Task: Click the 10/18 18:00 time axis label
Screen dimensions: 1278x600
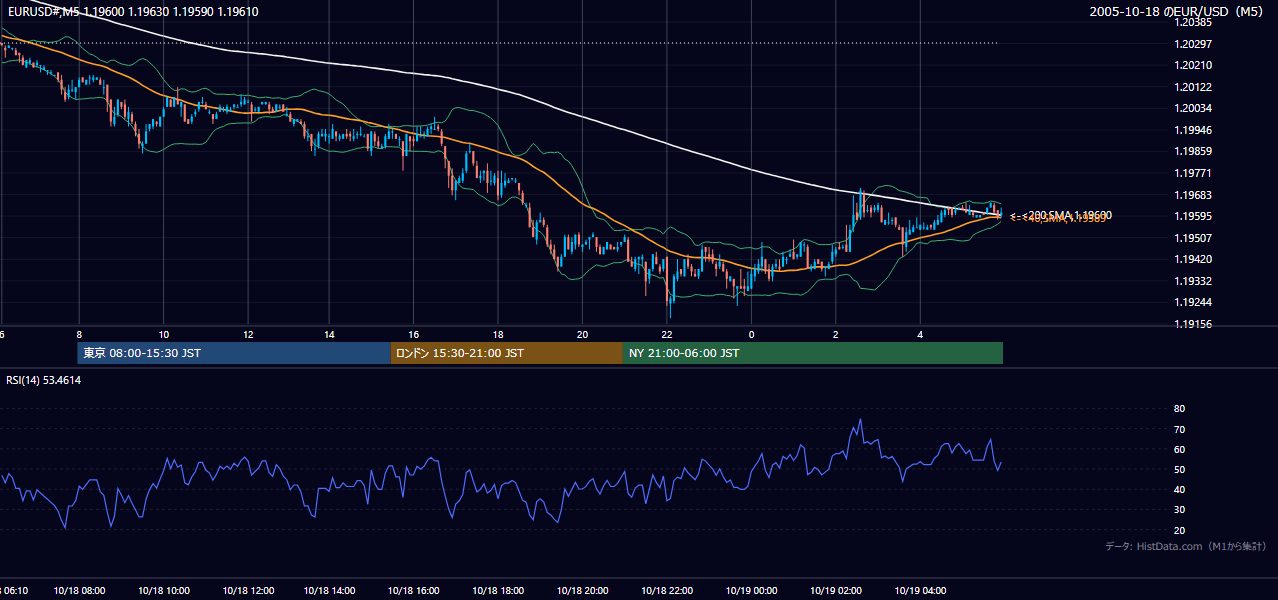Action: point(499,590)
